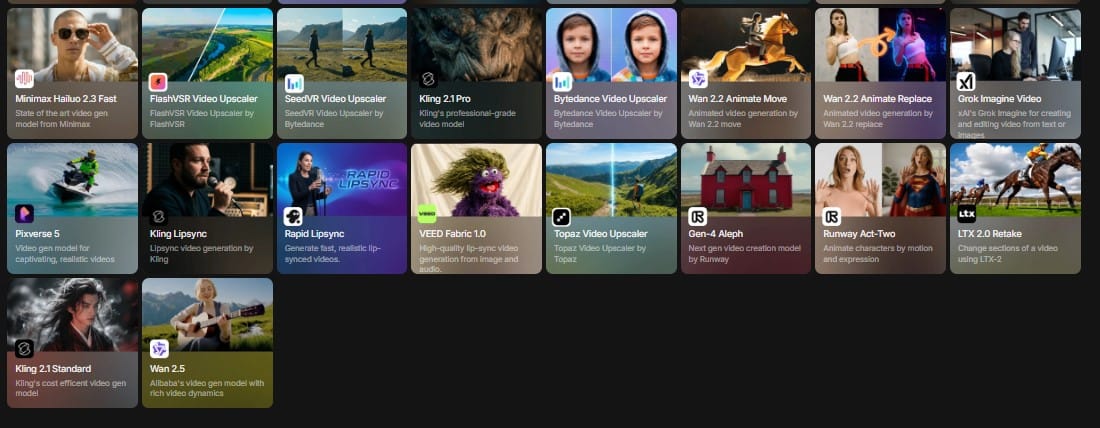
Task: Open the Wan 2.2 Animate Move title
Action: [x=738, y=99]
